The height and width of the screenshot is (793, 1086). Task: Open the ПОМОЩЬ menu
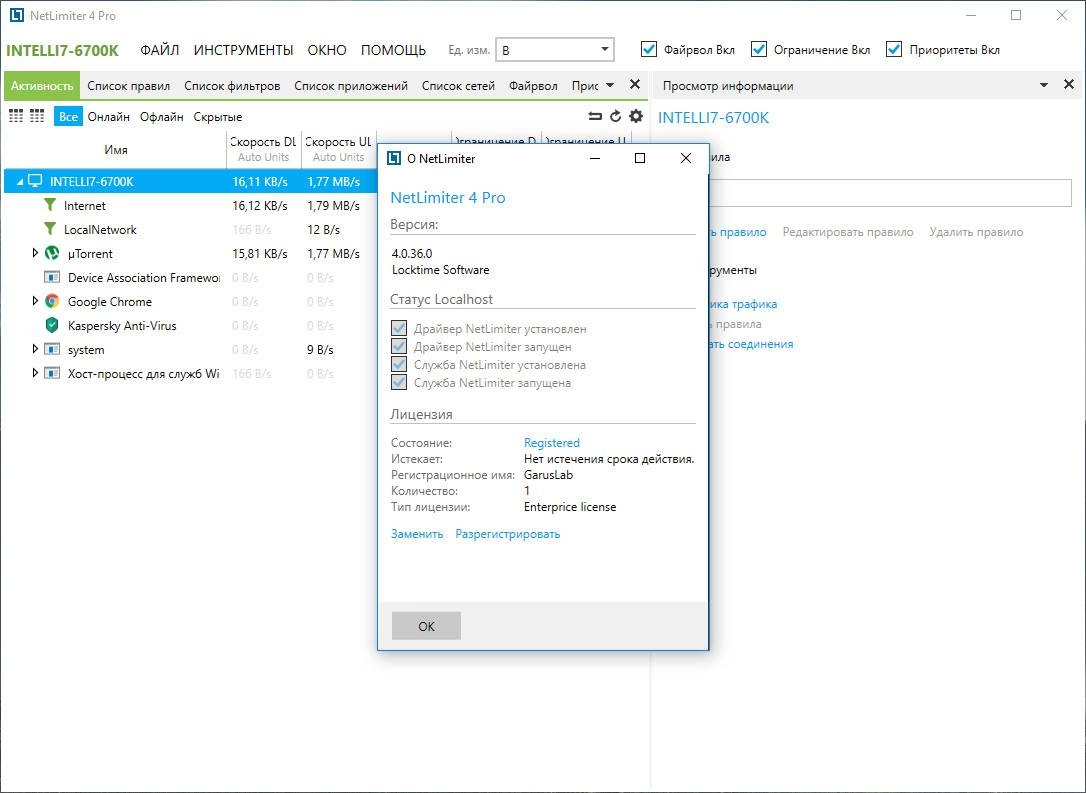(x=393, y=50)
